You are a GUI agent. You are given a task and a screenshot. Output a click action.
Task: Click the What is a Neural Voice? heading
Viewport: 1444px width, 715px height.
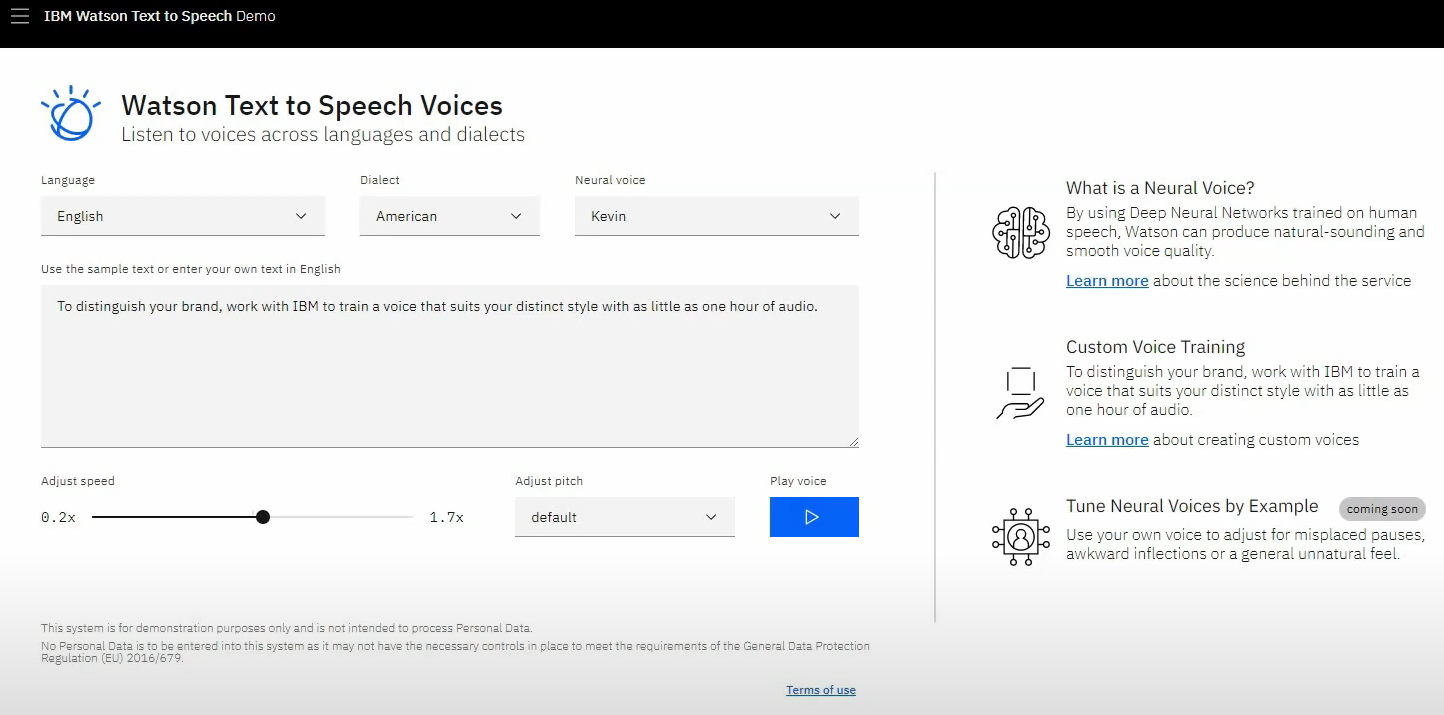coord(1160,188)
